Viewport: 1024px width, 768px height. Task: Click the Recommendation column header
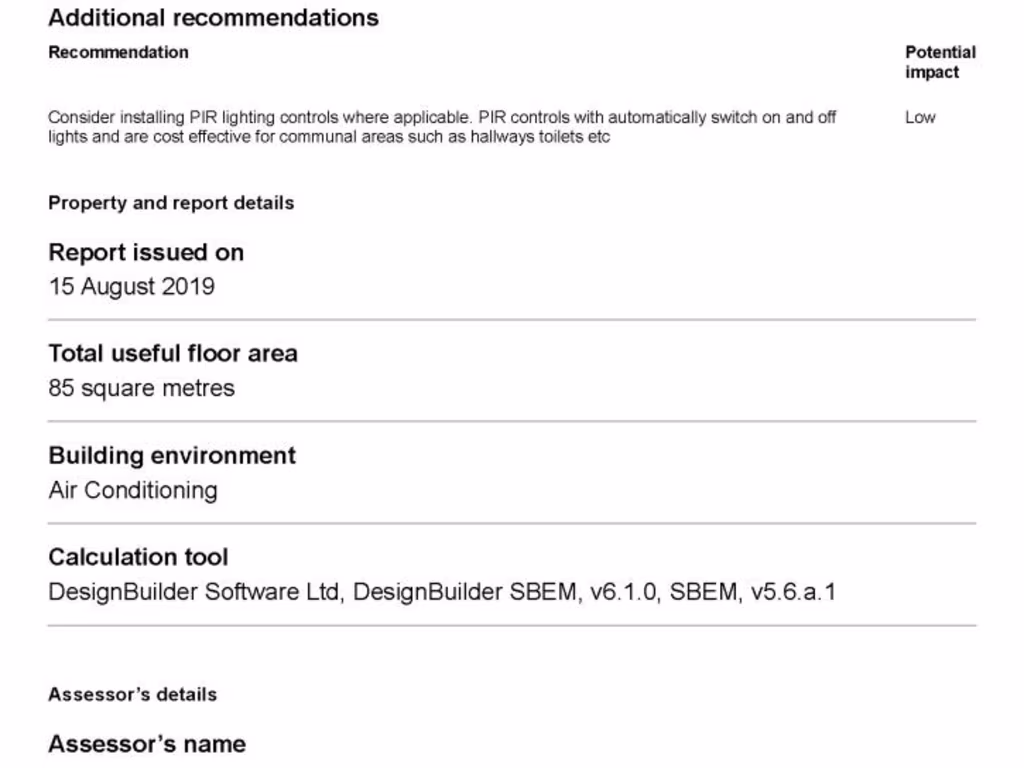[x=118, y=52]
